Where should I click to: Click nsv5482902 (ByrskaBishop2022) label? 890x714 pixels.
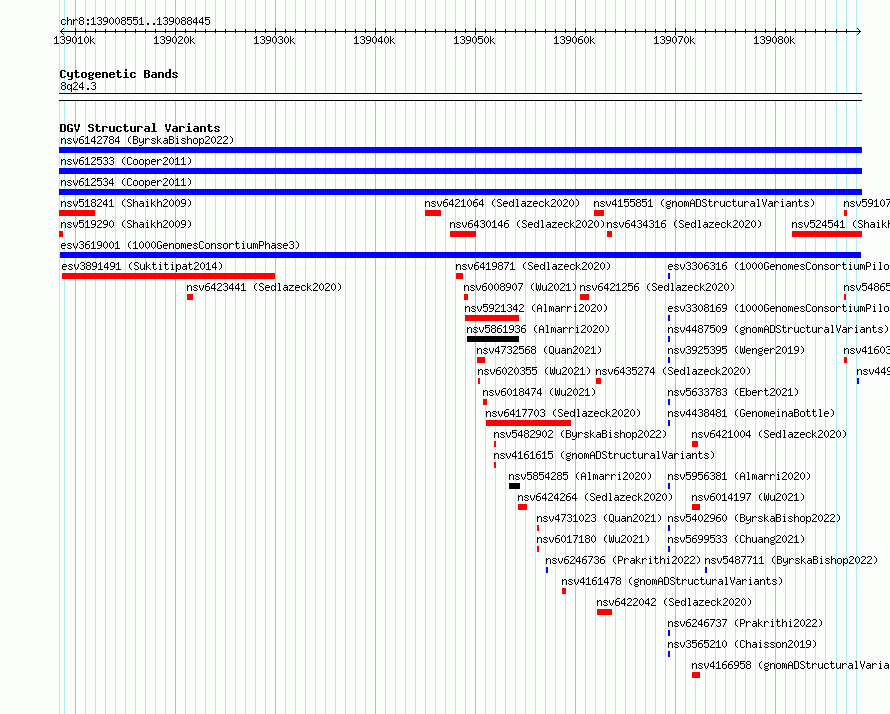point(580,434)
